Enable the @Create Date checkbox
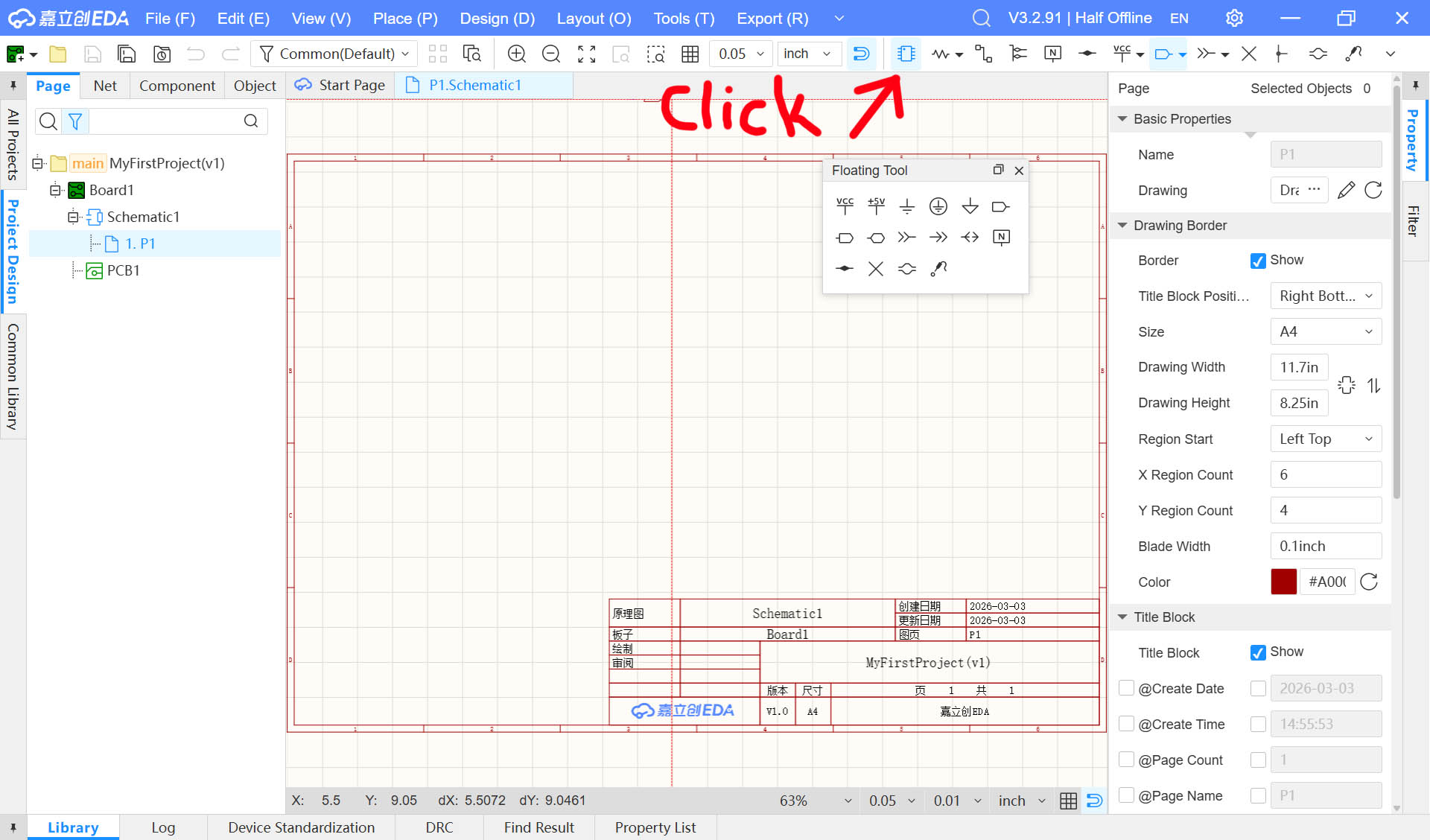 (1127, 688)
